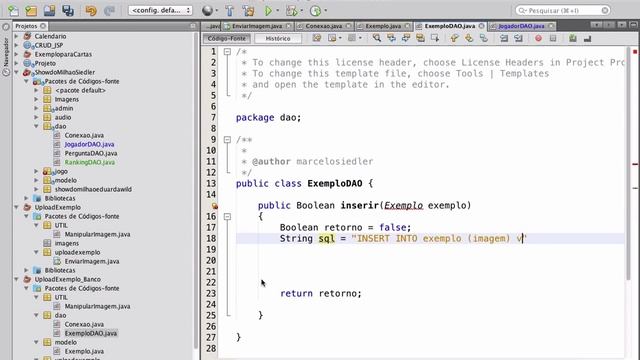Expand the CRUD_JSP project node
Viewport: 640px width, 360px height.
(17, 45)
